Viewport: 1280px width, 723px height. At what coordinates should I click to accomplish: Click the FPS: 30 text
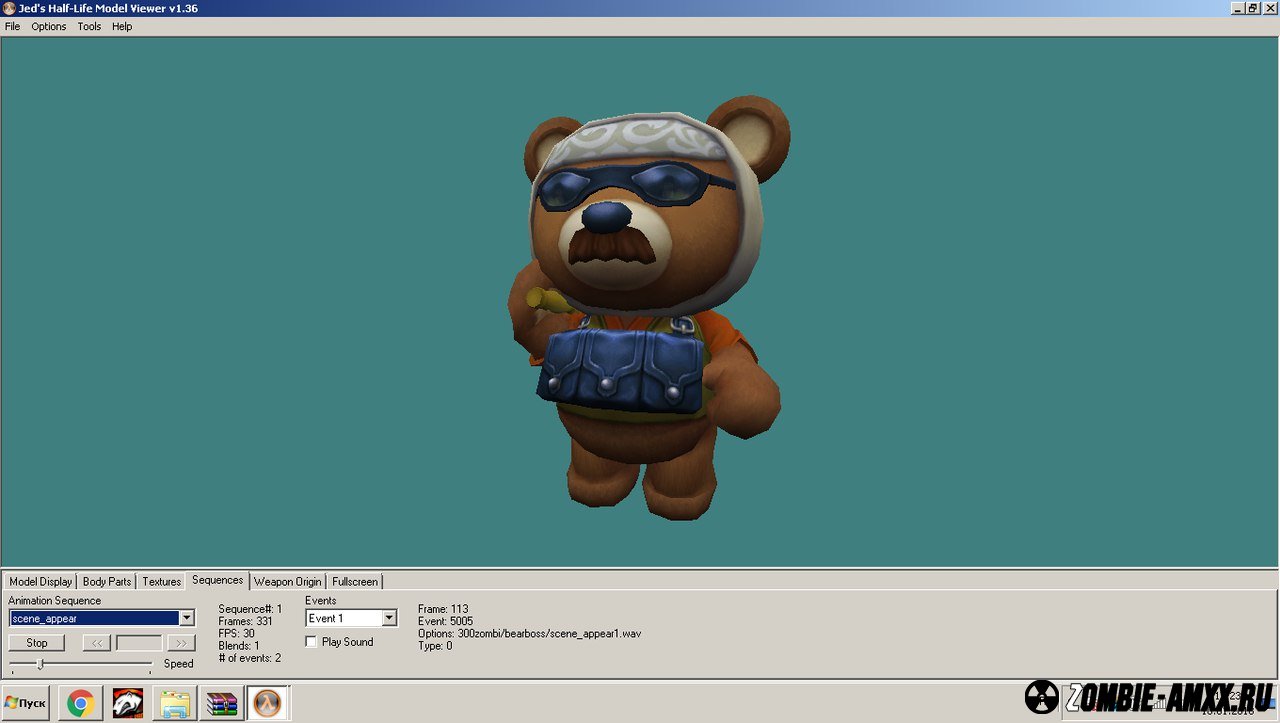(236, 634)
